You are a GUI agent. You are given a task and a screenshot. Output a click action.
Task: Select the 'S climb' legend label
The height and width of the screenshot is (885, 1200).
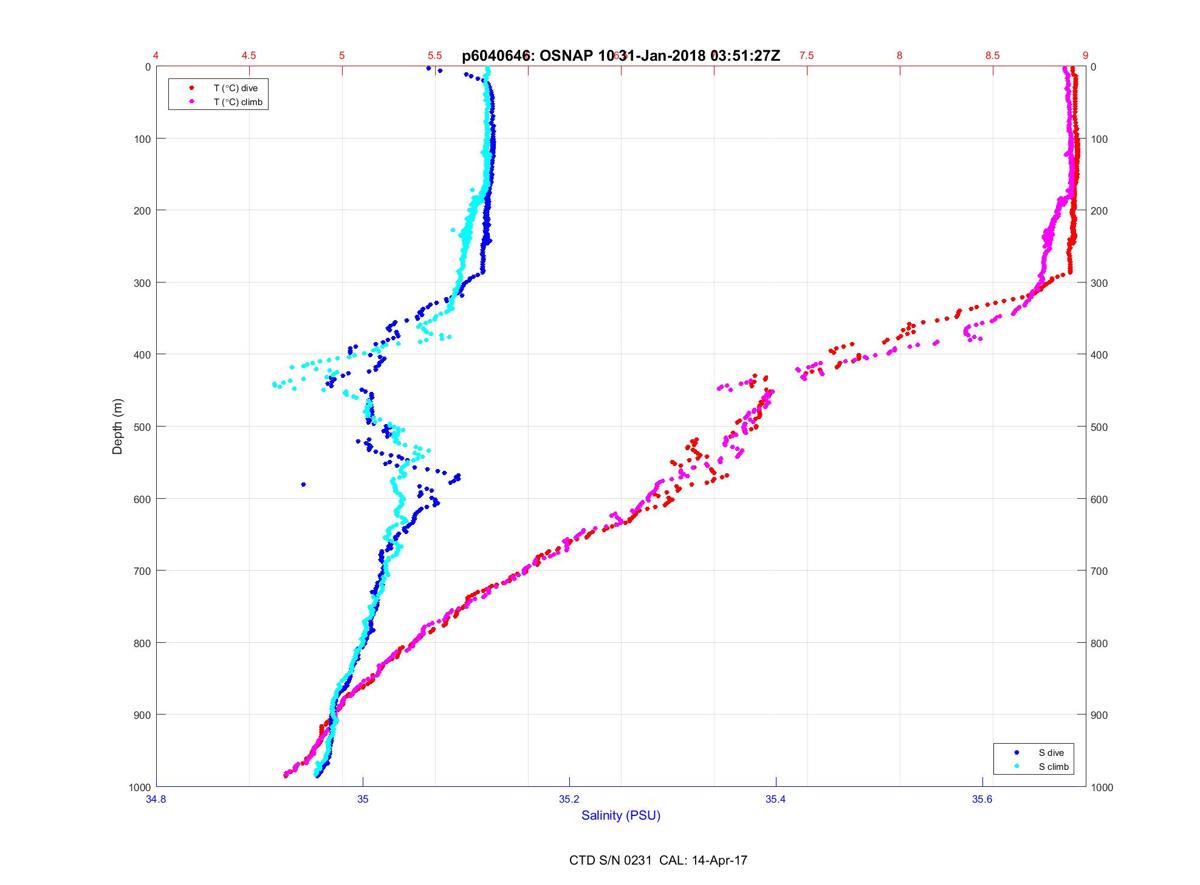tap(1054, 766)
